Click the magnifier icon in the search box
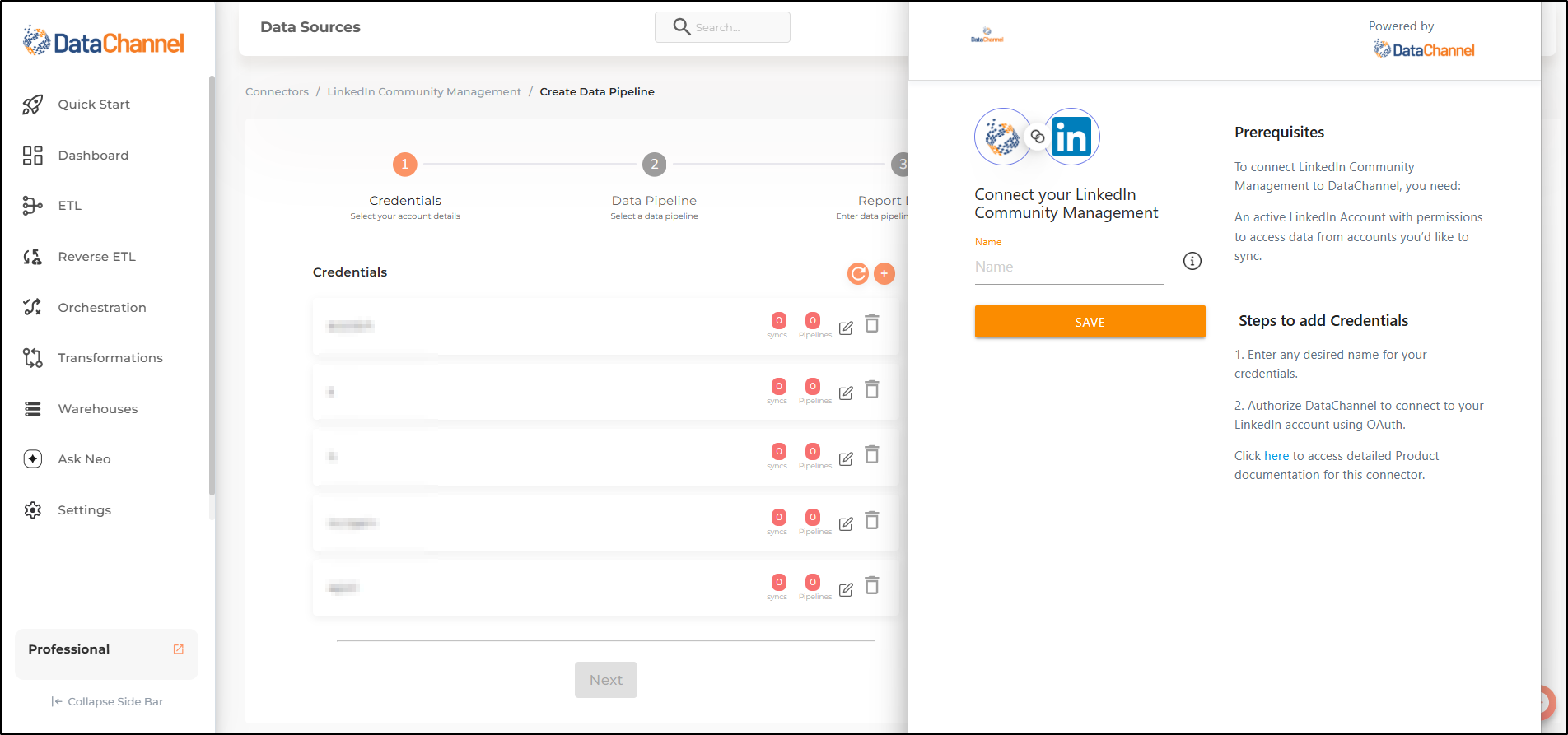This screenshot has width=1568, height=735. [x=682, y=27]
